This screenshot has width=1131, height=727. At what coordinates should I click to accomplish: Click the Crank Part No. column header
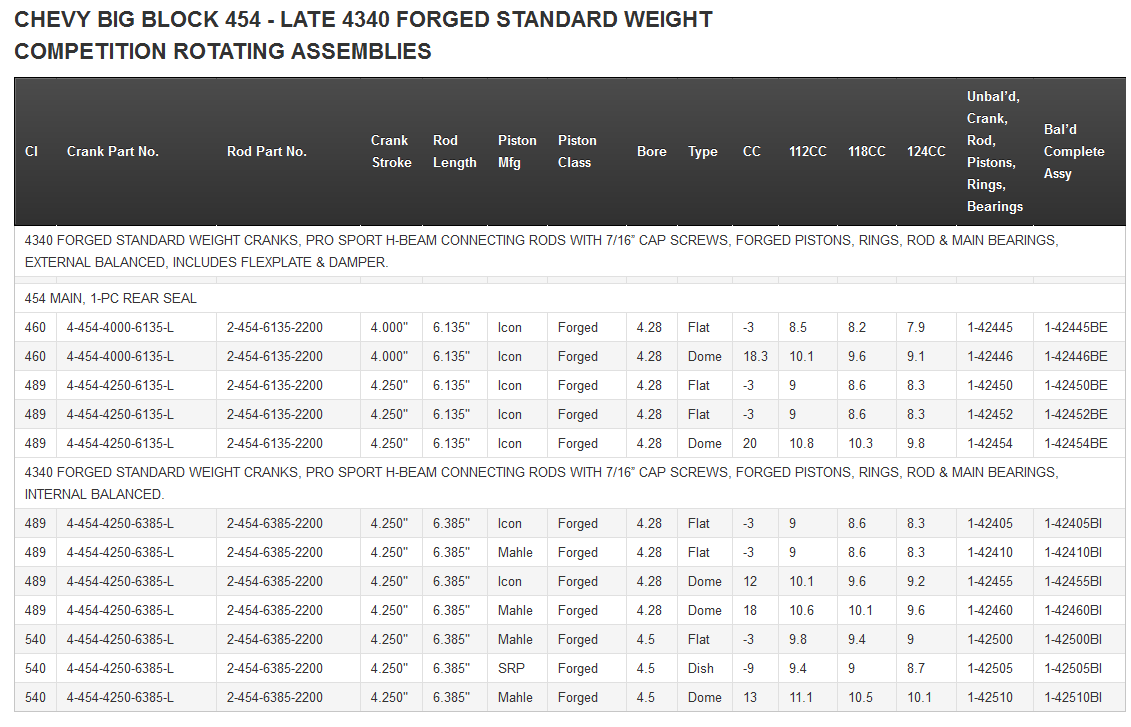113,152
